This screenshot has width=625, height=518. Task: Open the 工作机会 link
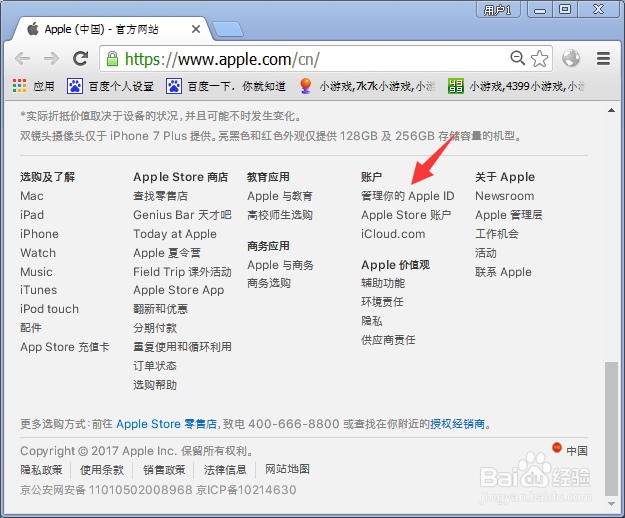[x=497, y=234]
